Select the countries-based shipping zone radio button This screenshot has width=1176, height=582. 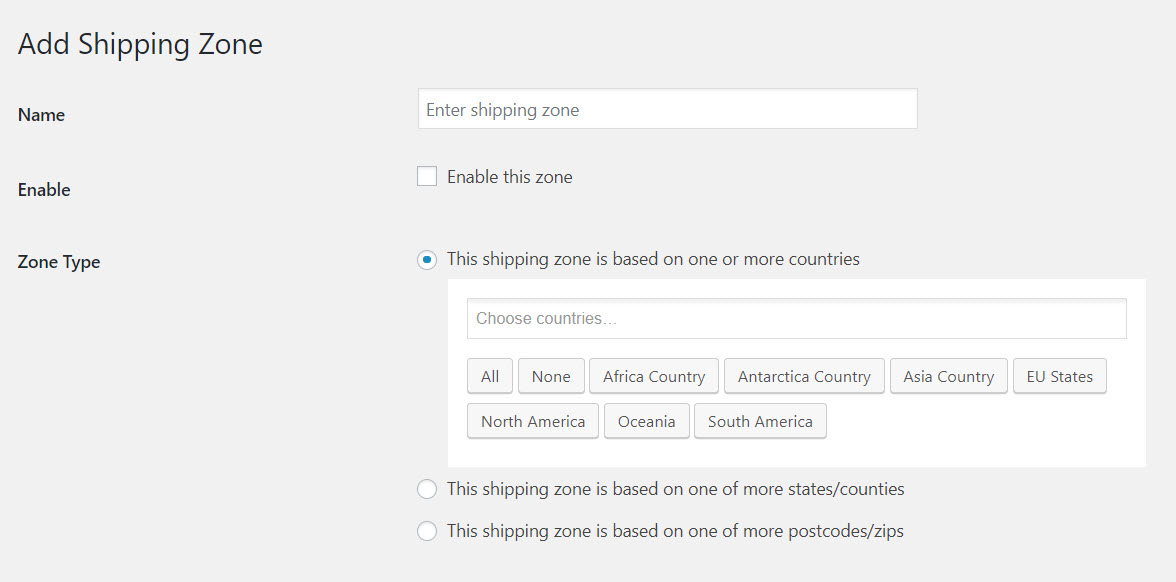(427, 259)
